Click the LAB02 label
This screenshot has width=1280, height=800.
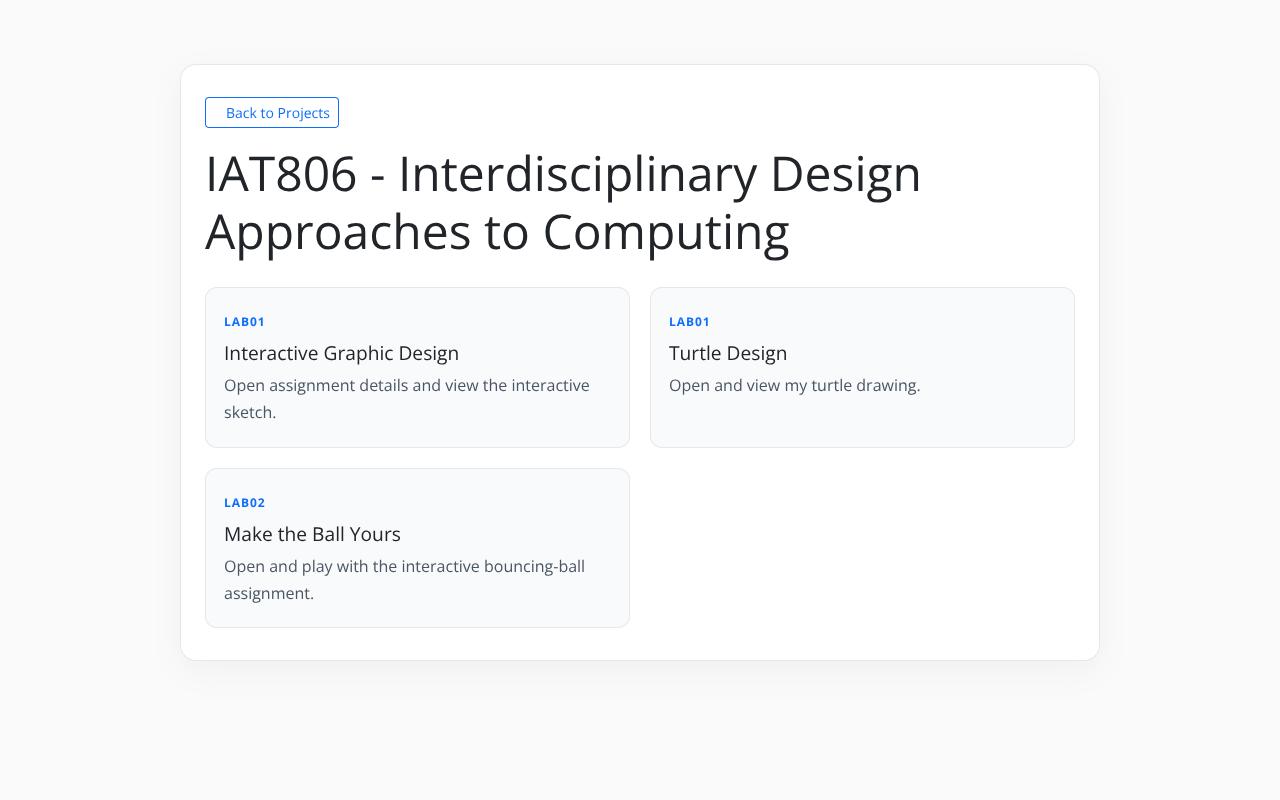tap(244, 503)
